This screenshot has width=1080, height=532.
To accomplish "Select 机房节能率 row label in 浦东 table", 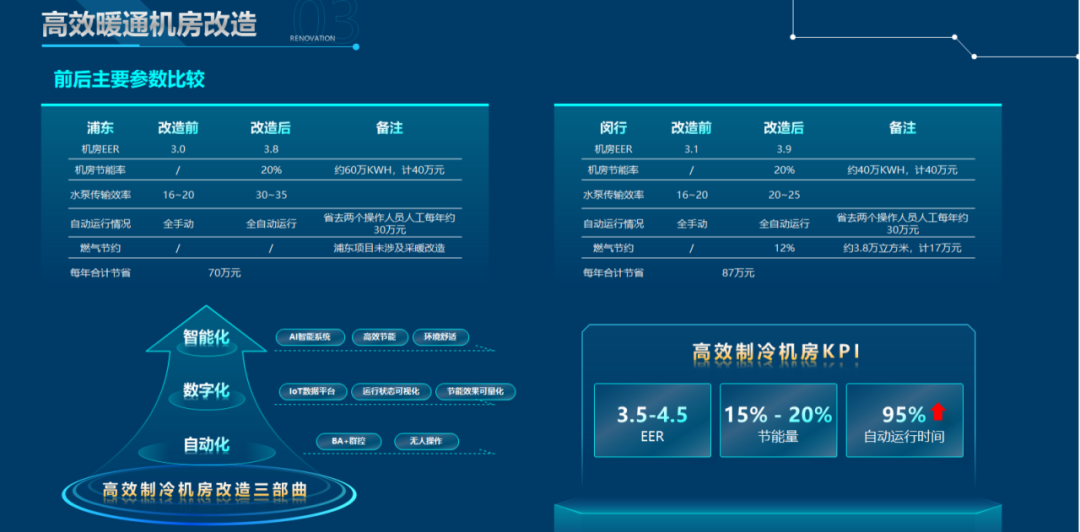I will 101,170.
